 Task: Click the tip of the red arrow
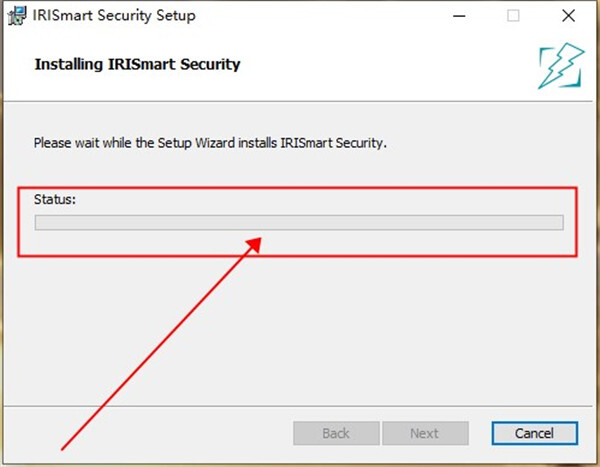point(260,239)
